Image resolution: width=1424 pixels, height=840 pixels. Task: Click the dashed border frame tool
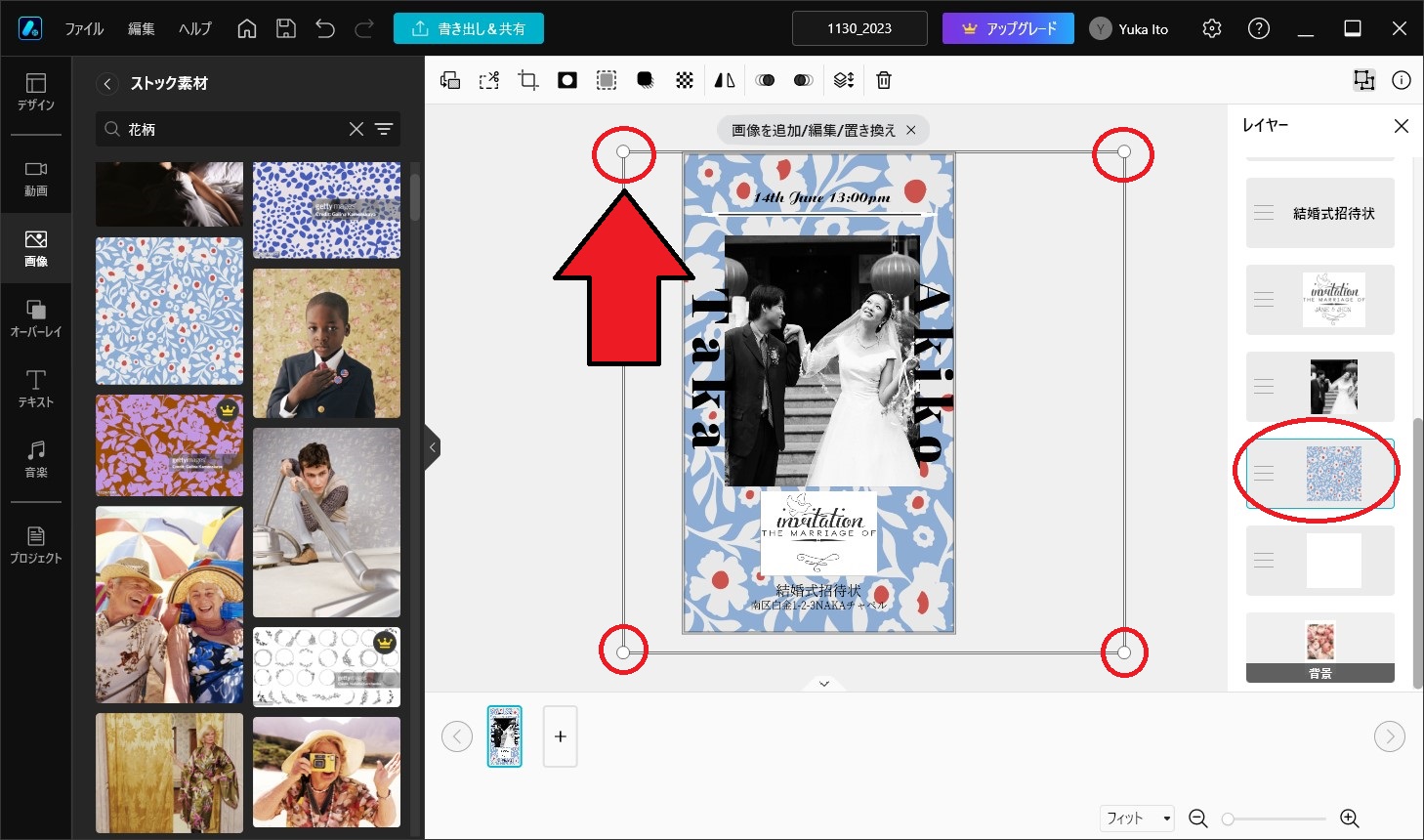point(607,80)
